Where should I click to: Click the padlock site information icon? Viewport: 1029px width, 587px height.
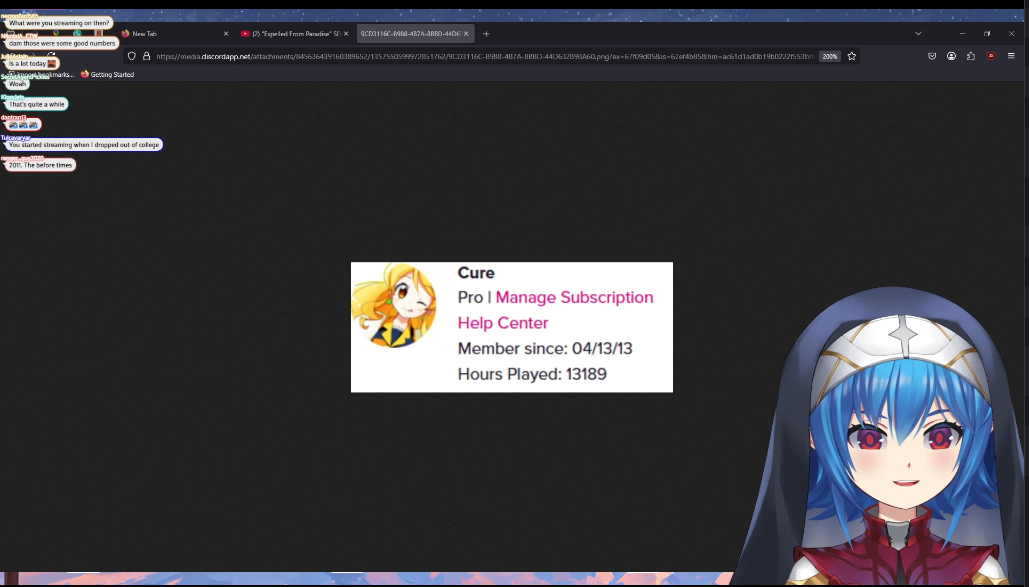point(146,56)
